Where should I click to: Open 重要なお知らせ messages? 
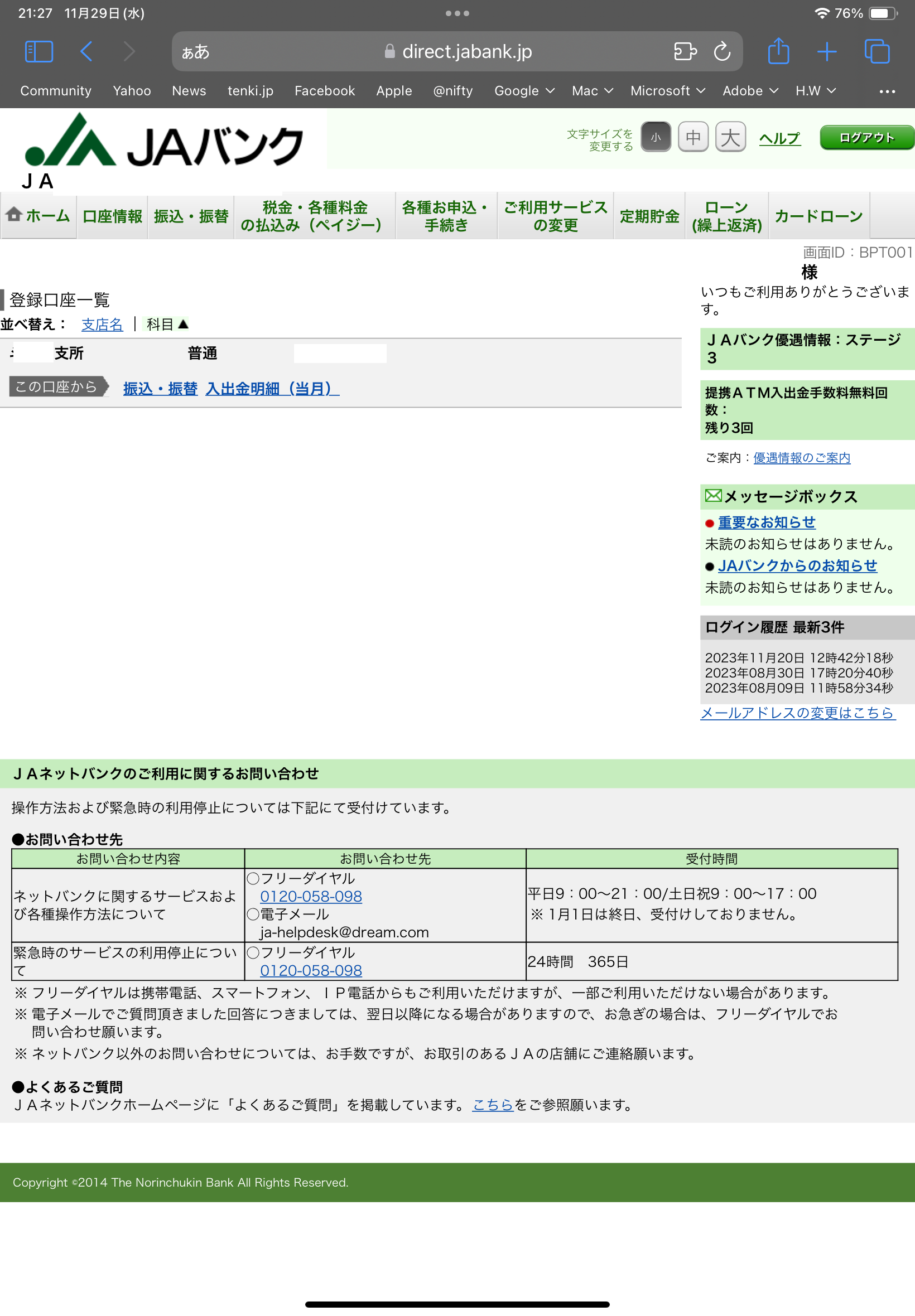coord(767,522)
